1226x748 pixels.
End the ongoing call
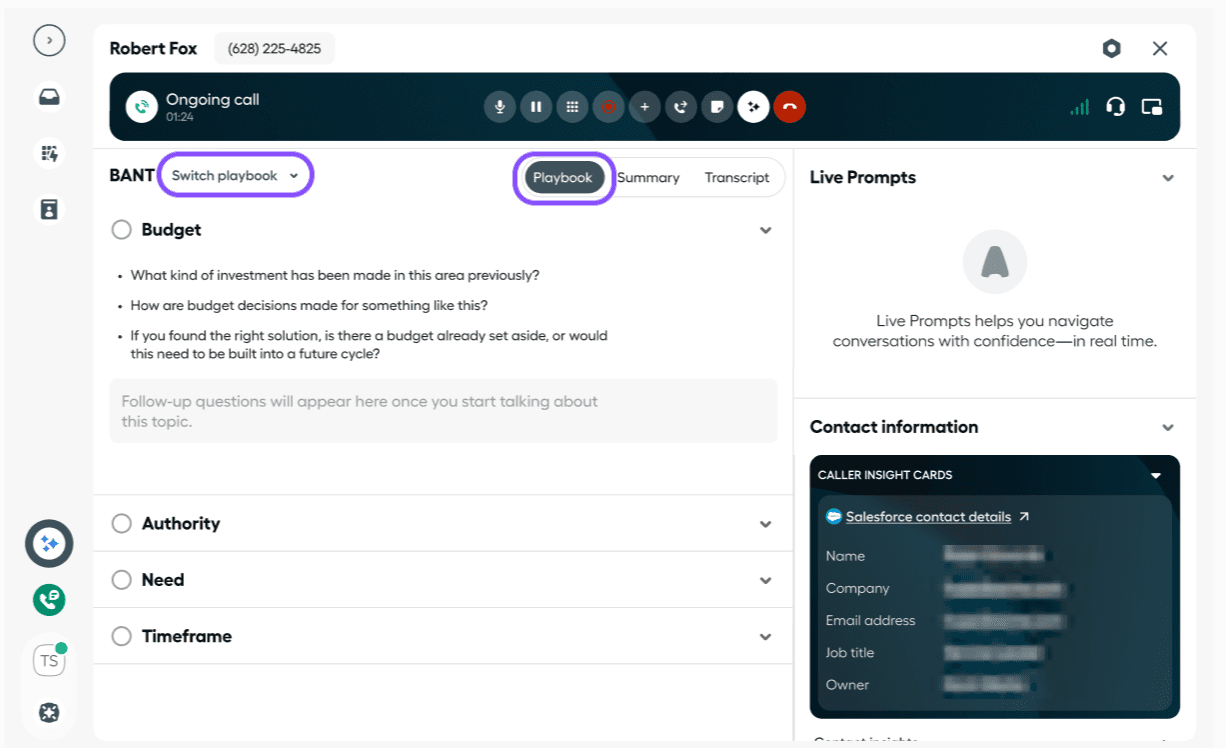[790, 107]
